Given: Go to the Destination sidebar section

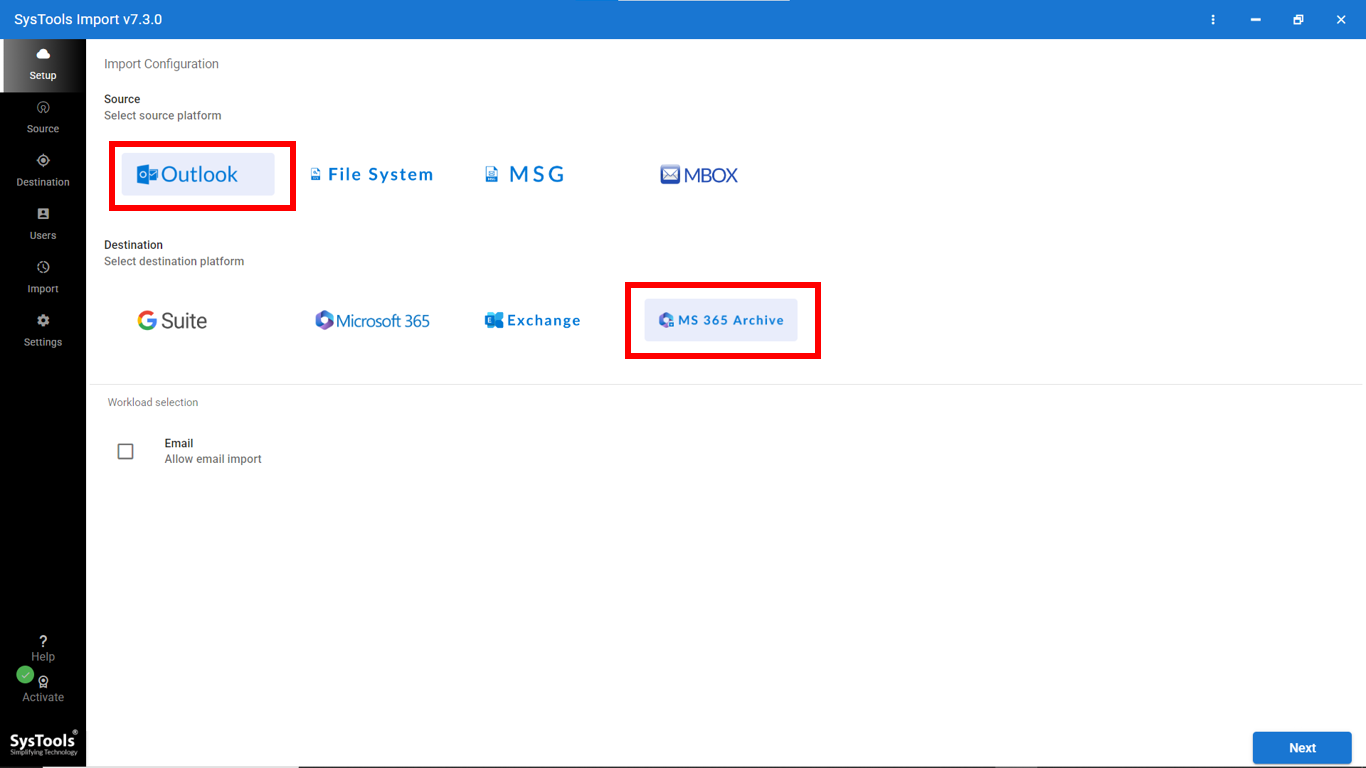Looking at the screenshot, I should point(43,170).
